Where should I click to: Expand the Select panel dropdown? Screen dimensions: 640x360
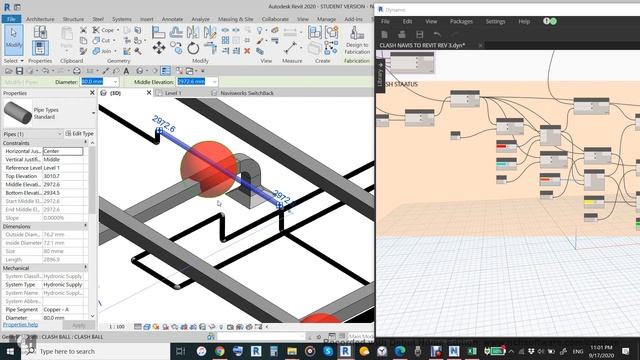13,61
